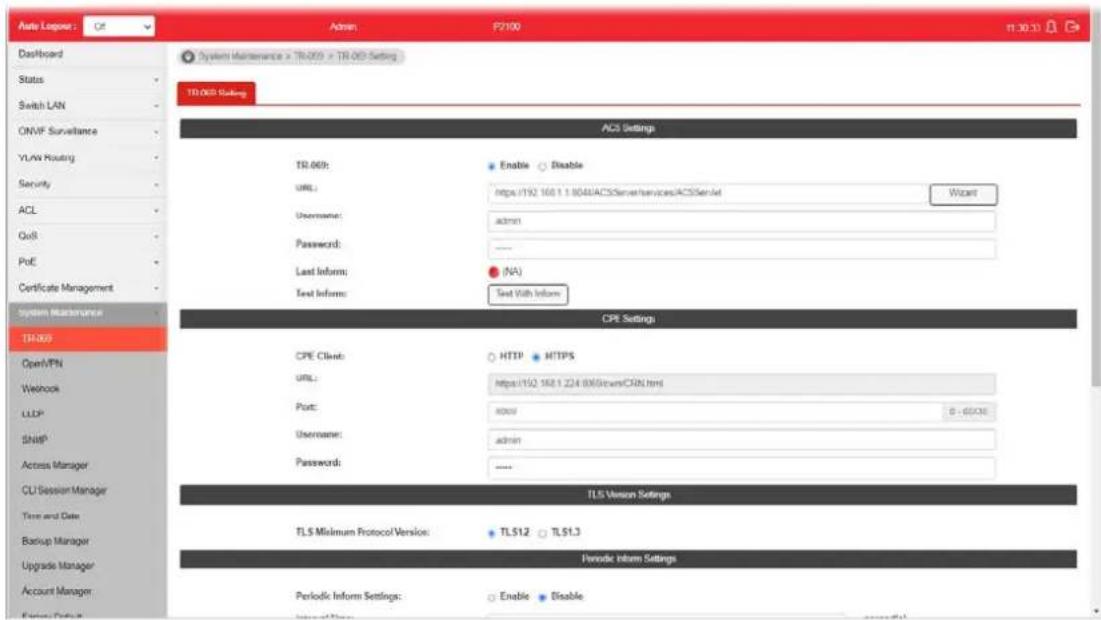
Task: Click CPE Username input field
Action: click(x=741, y=440)
